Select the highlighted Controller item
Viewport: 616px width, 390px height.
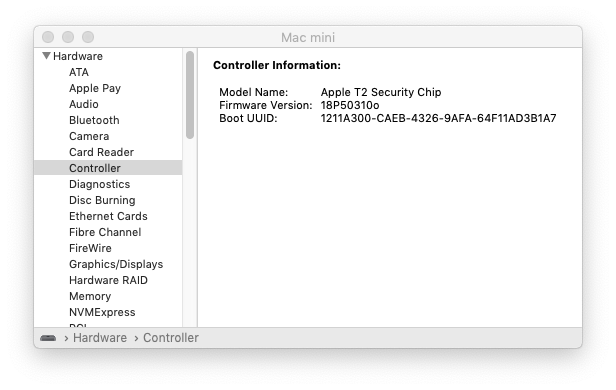108,168
